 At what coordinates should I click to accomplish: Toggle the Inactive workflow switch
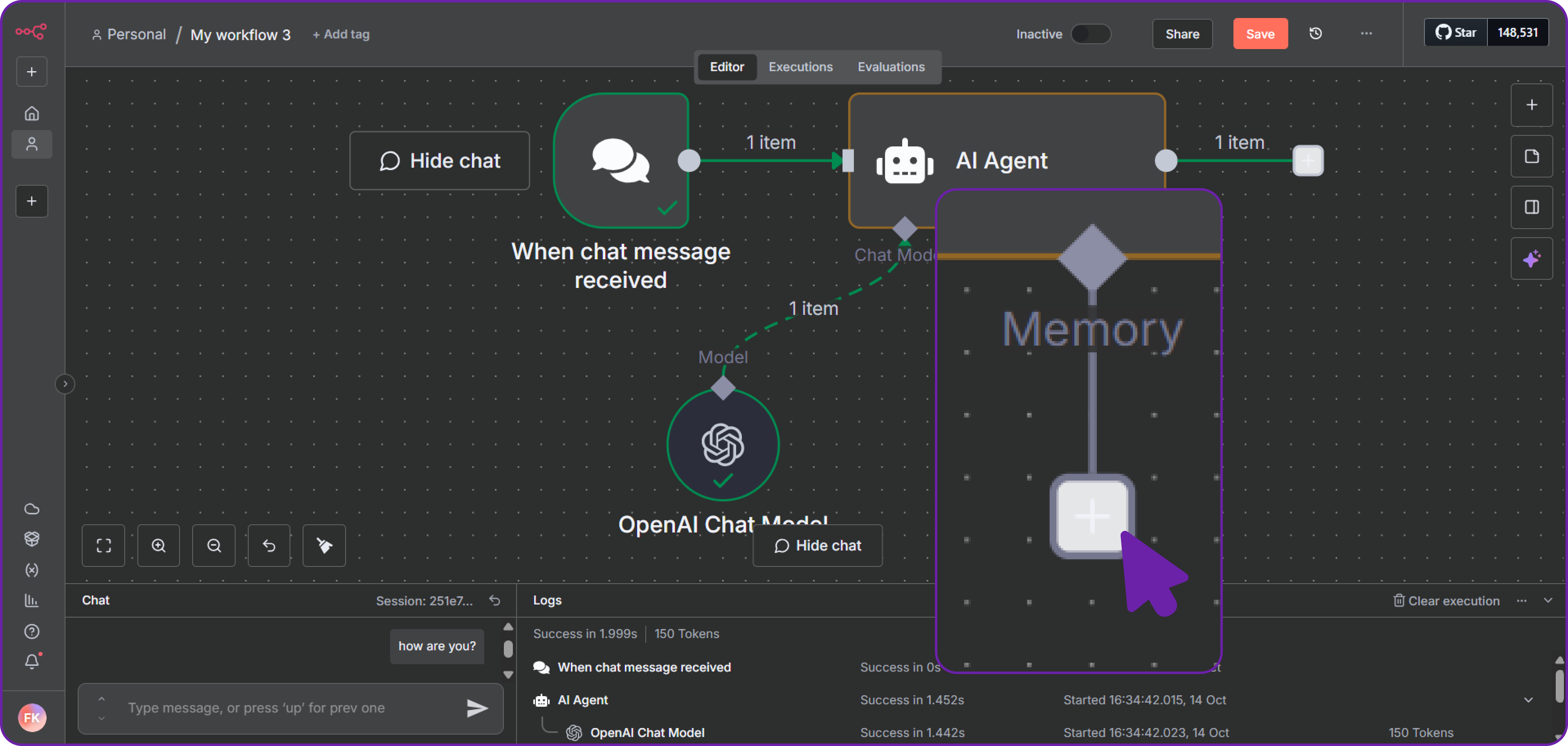(1090, 34)
